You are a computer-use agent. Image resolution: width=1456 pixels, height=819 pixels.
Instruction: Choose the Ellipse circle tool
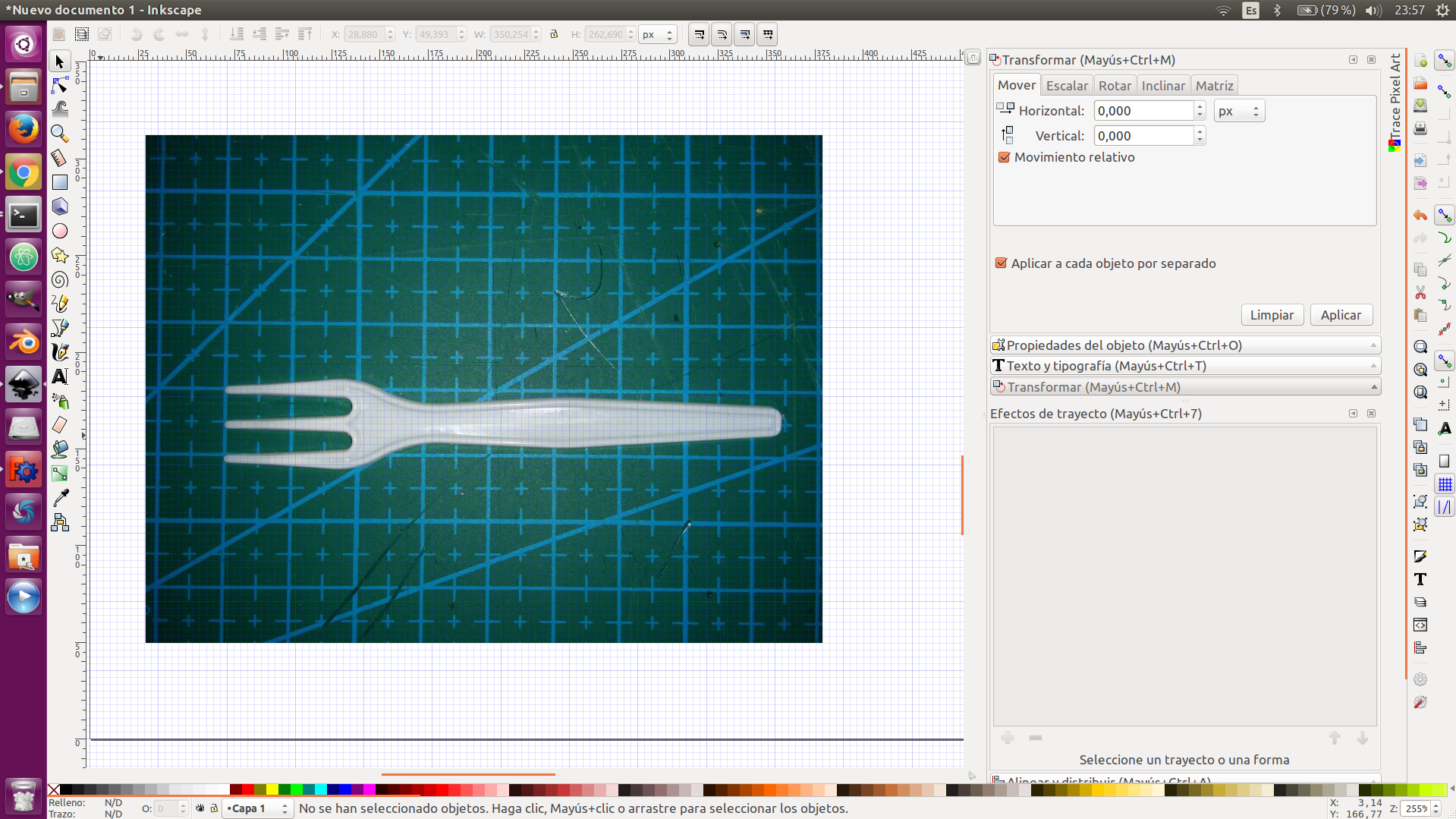tap(60, 231)
